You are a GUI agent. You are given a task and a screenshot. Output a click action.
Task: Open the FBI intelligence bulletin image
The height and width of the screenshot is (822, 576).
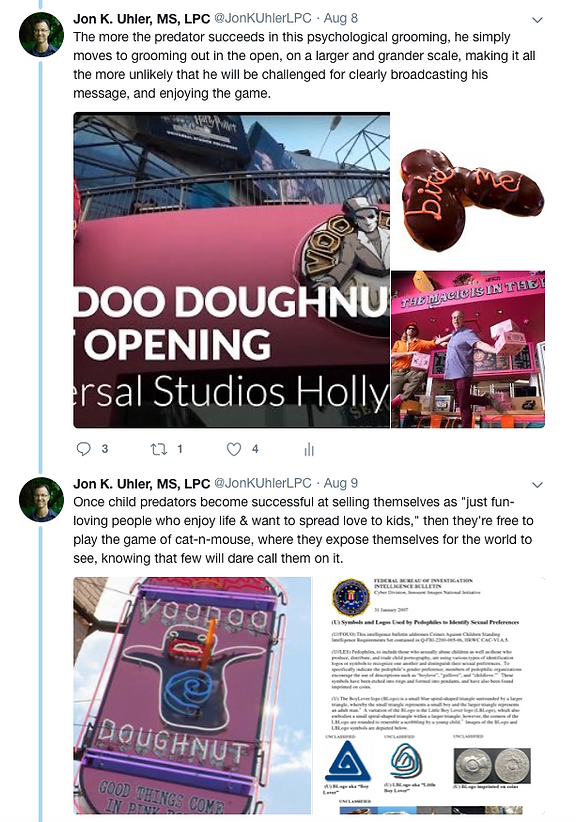coord(430,695)
